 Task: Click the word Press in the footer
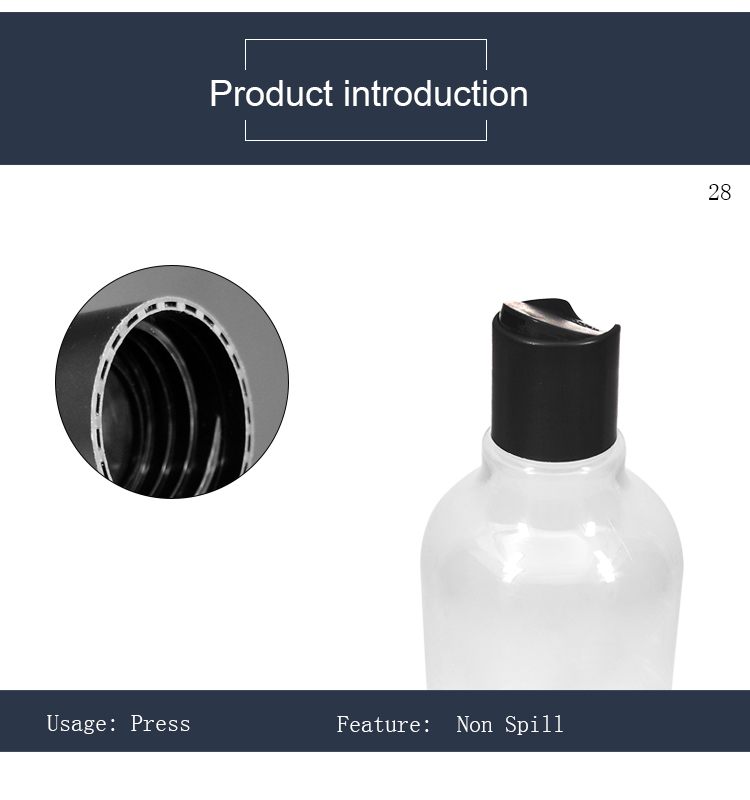tap(160, 723)
